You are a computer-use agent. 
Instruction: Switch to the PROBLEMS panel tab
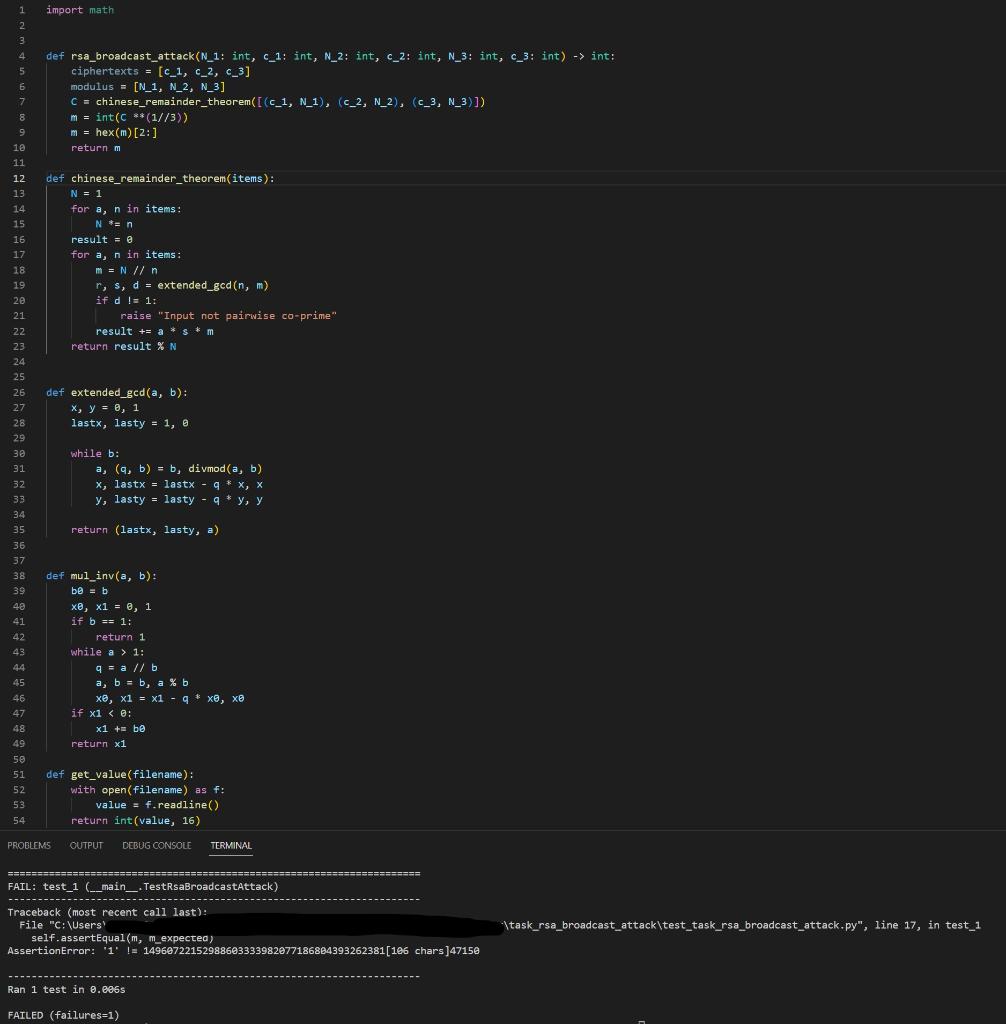[28, 845]
